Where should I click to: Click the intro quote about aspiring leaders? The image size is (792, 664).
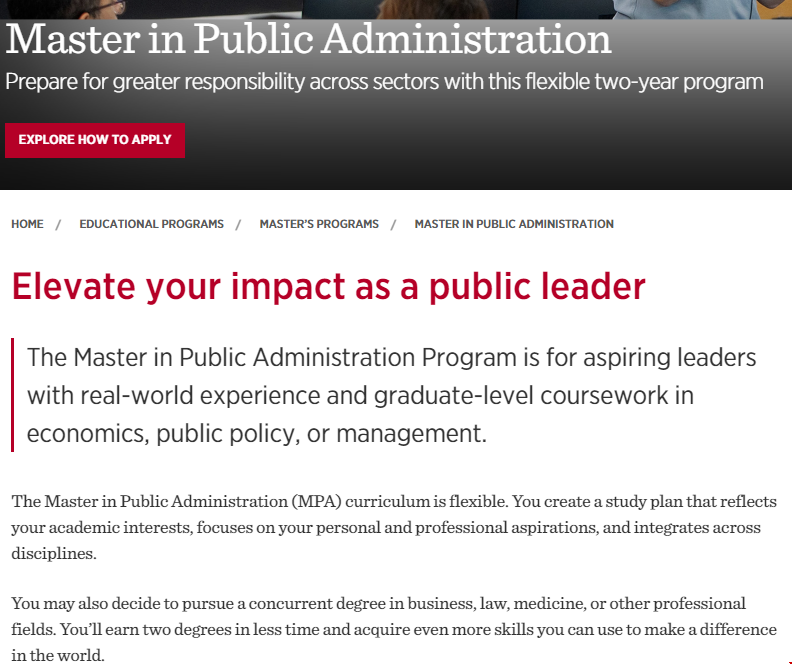[x=392, y=395]
